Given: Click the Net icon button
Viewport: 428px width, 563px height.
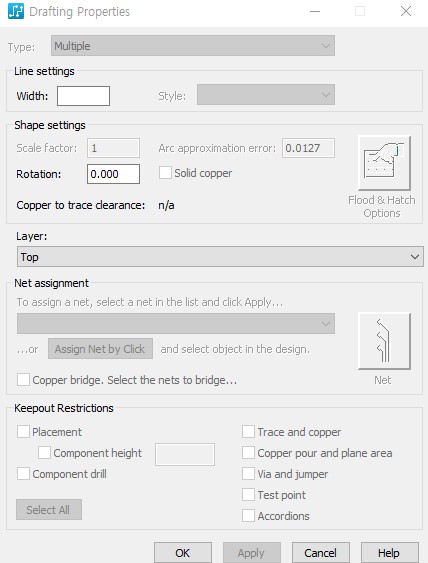Looking at the screenshot, I should 384,340.
